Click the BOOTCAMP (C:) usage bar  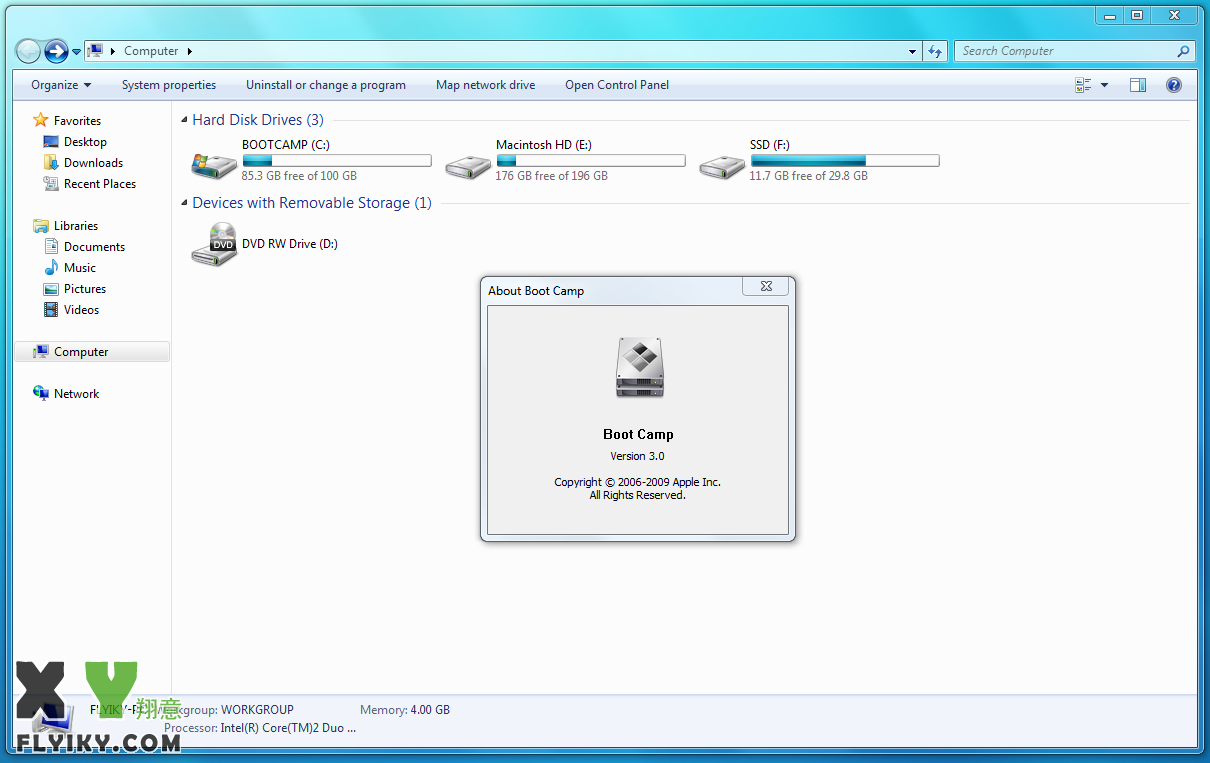pyautogui.click(x=337, y=160)
